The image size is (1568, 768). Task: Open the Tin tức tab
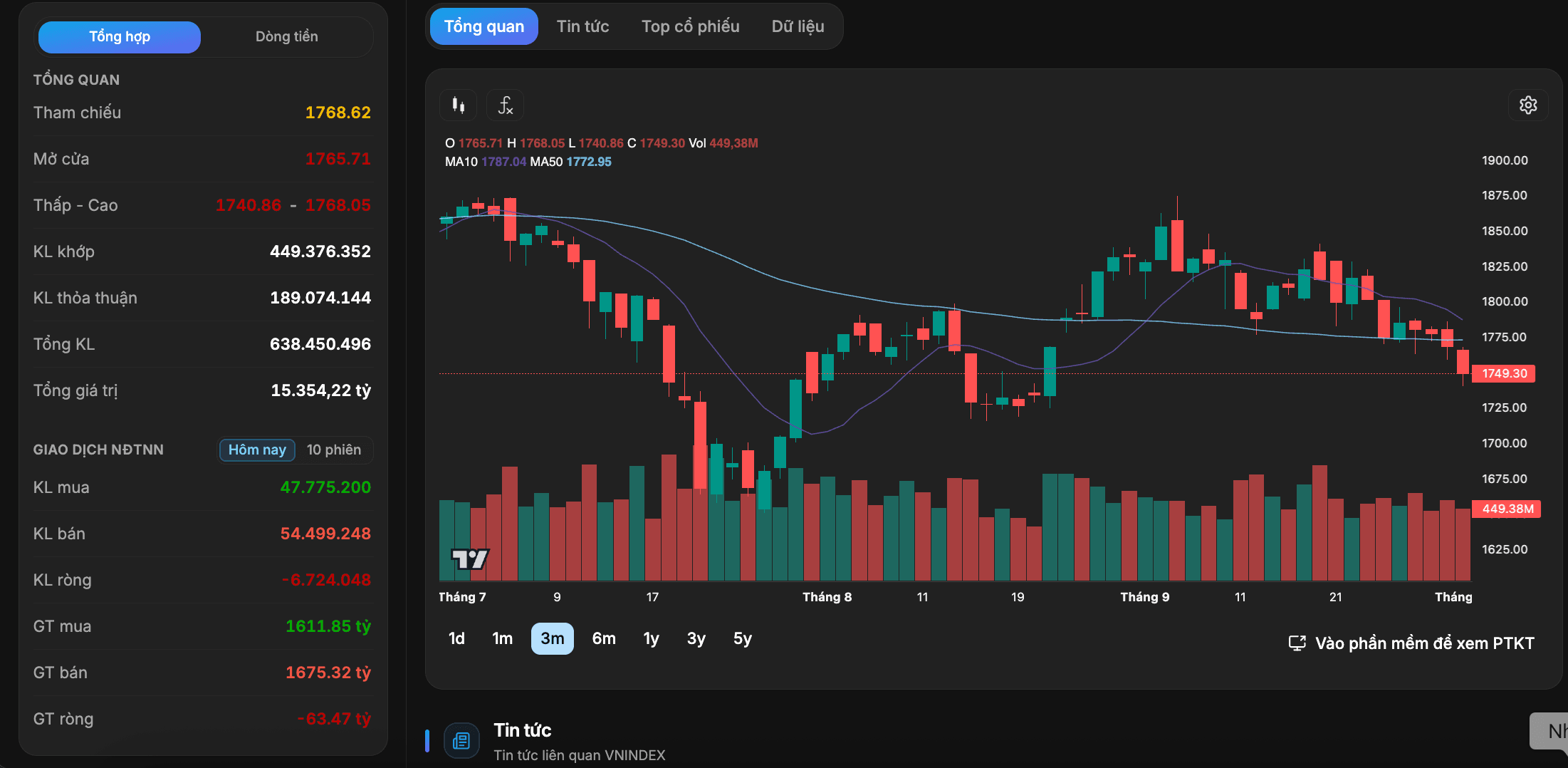(582, 26)
